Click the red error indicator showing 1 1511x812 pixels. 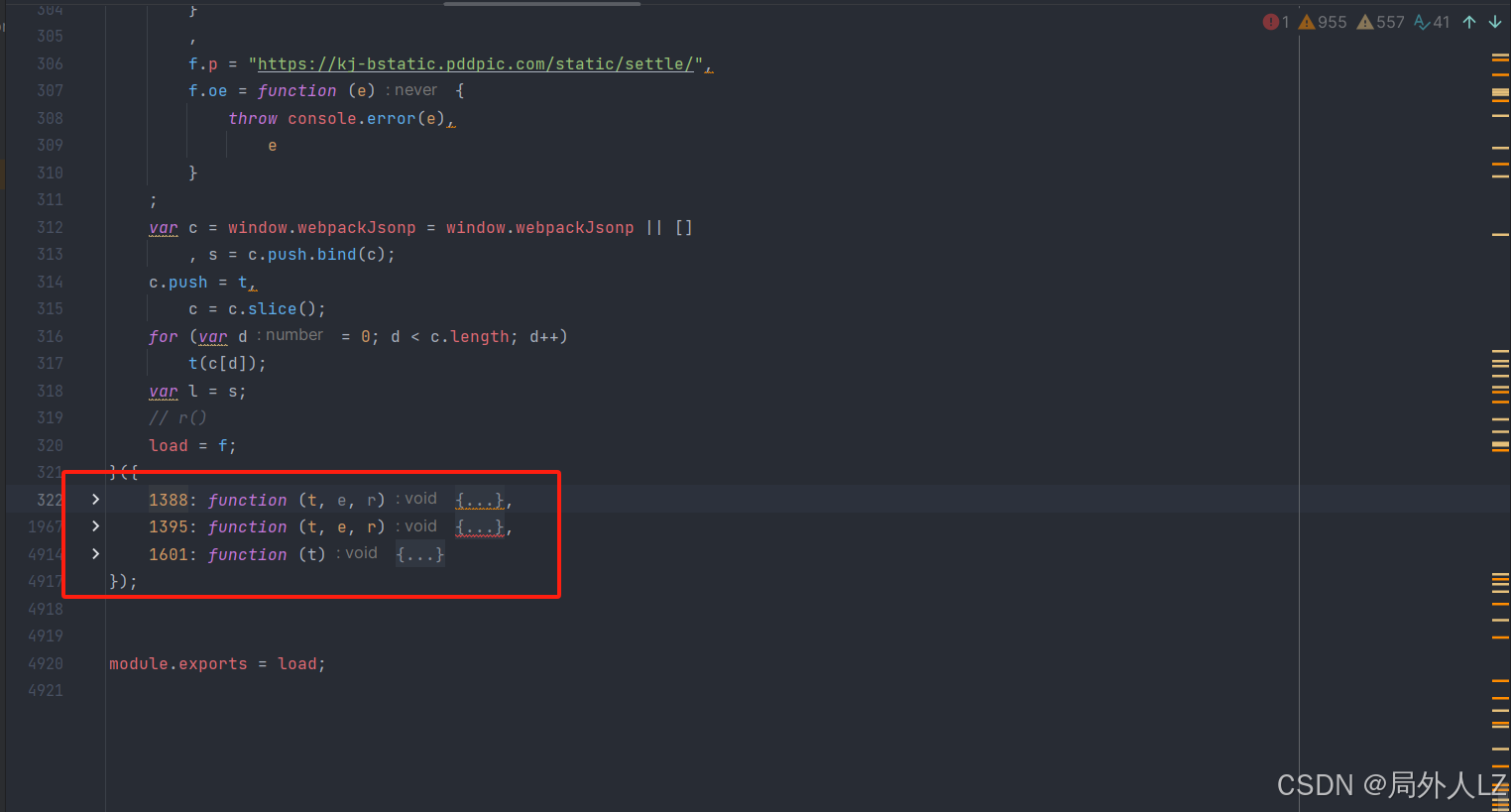[1276, 22]
